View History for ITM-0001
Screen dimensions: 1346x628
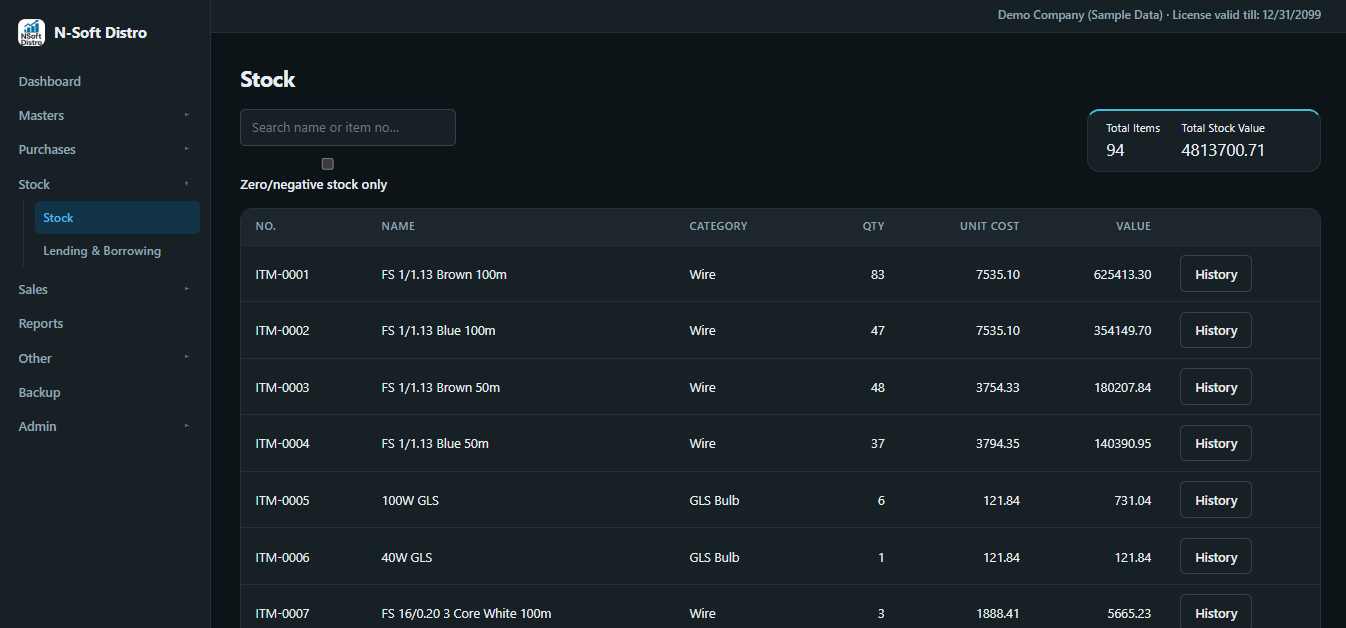(x=1216, y=274)
